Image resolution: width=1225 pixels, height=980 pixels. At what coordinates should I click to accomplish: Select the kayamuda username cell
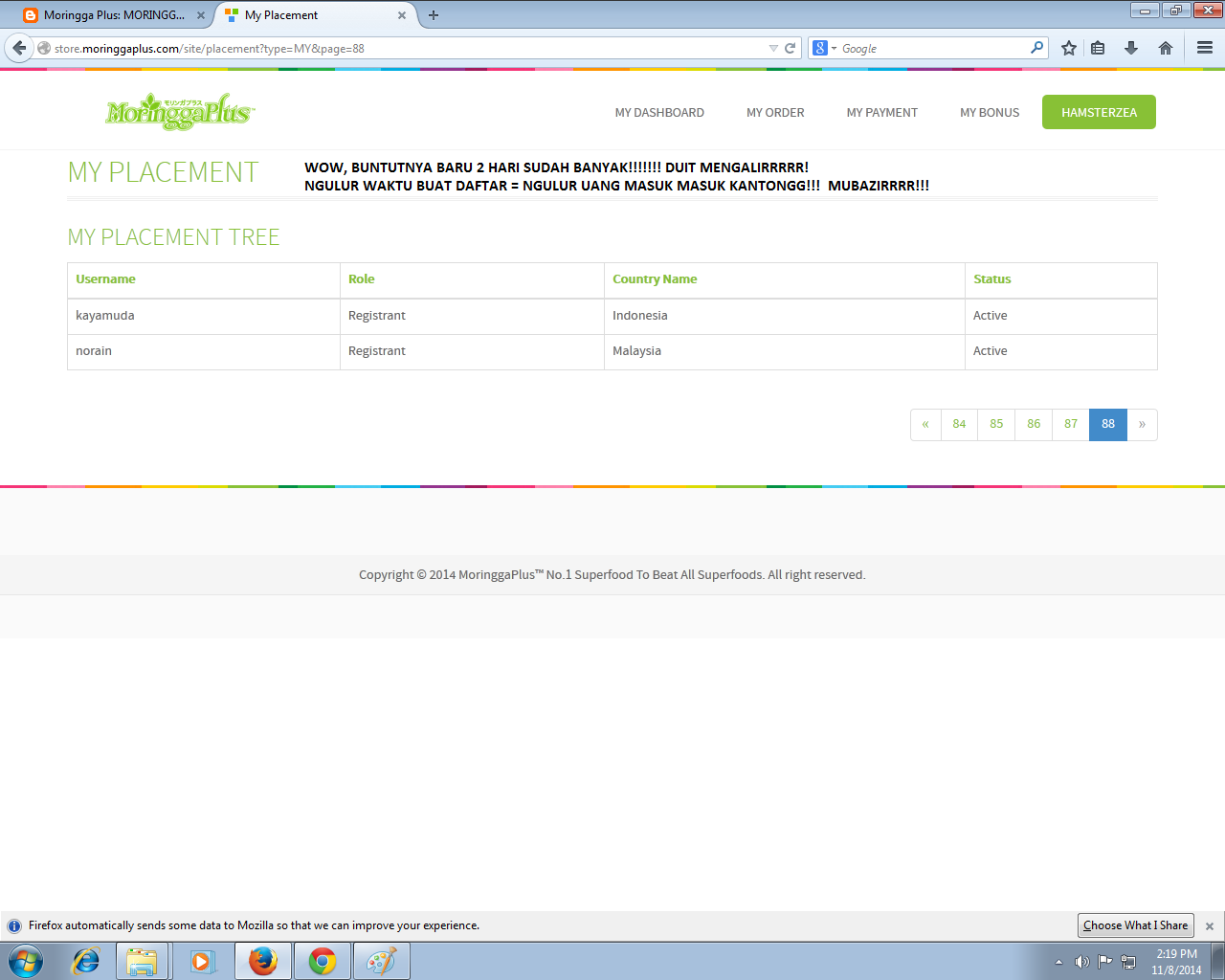tap(204, 316)
